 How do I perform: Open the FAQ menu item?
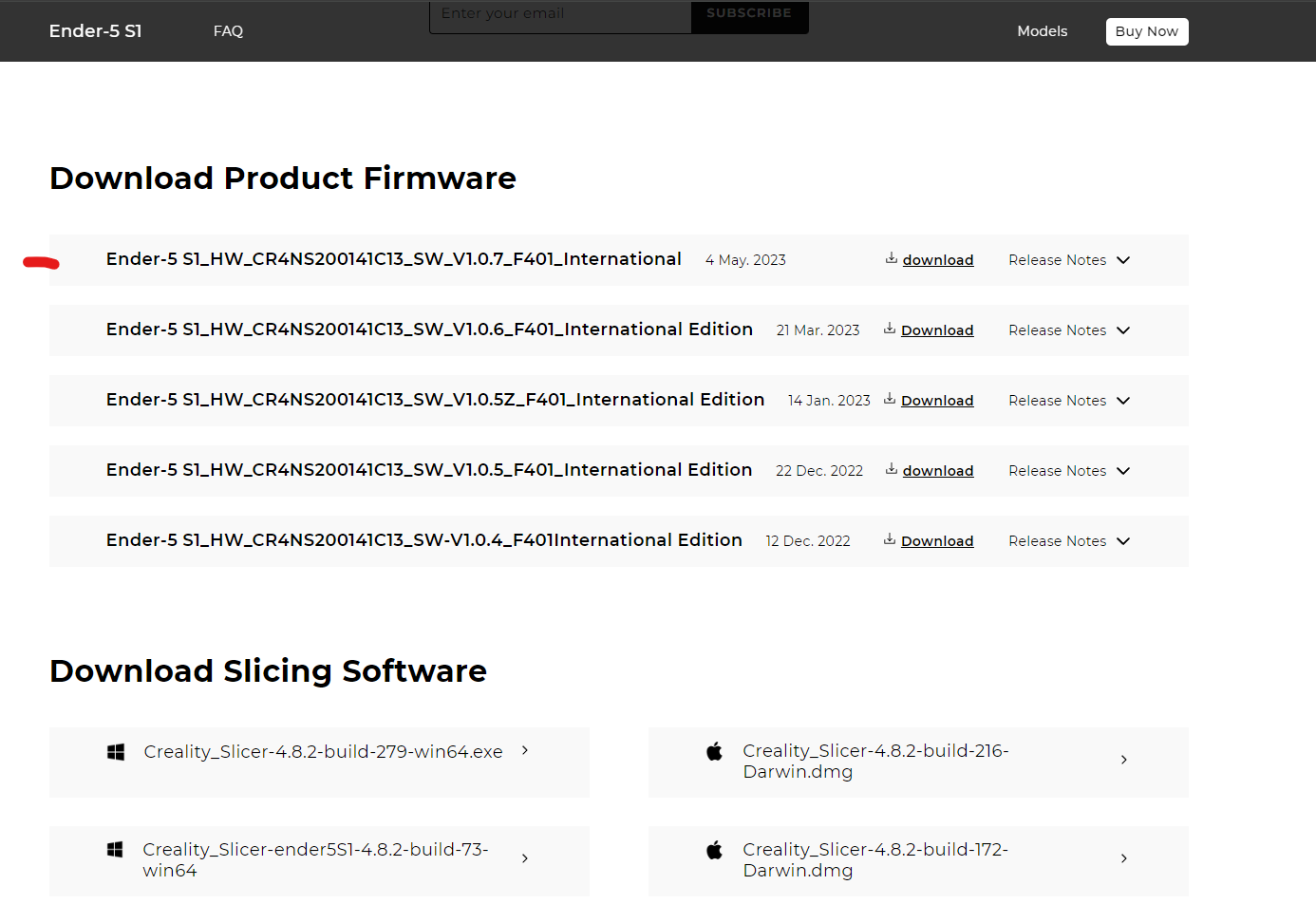(228, 31)
